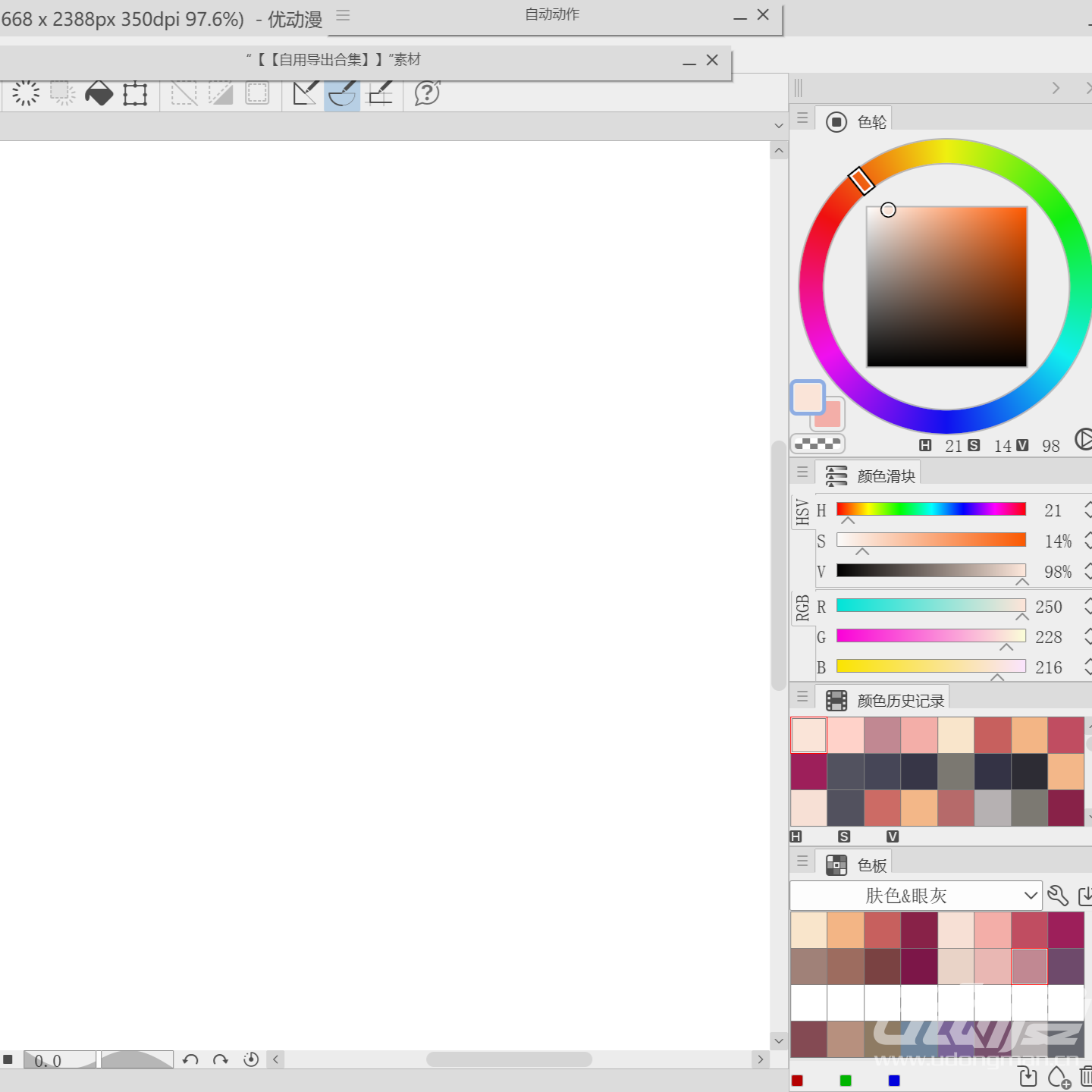Toggle snap to ruler icon
Image resolution: width=1092 pixels, height=1092 pixels.
pos(305,93)
